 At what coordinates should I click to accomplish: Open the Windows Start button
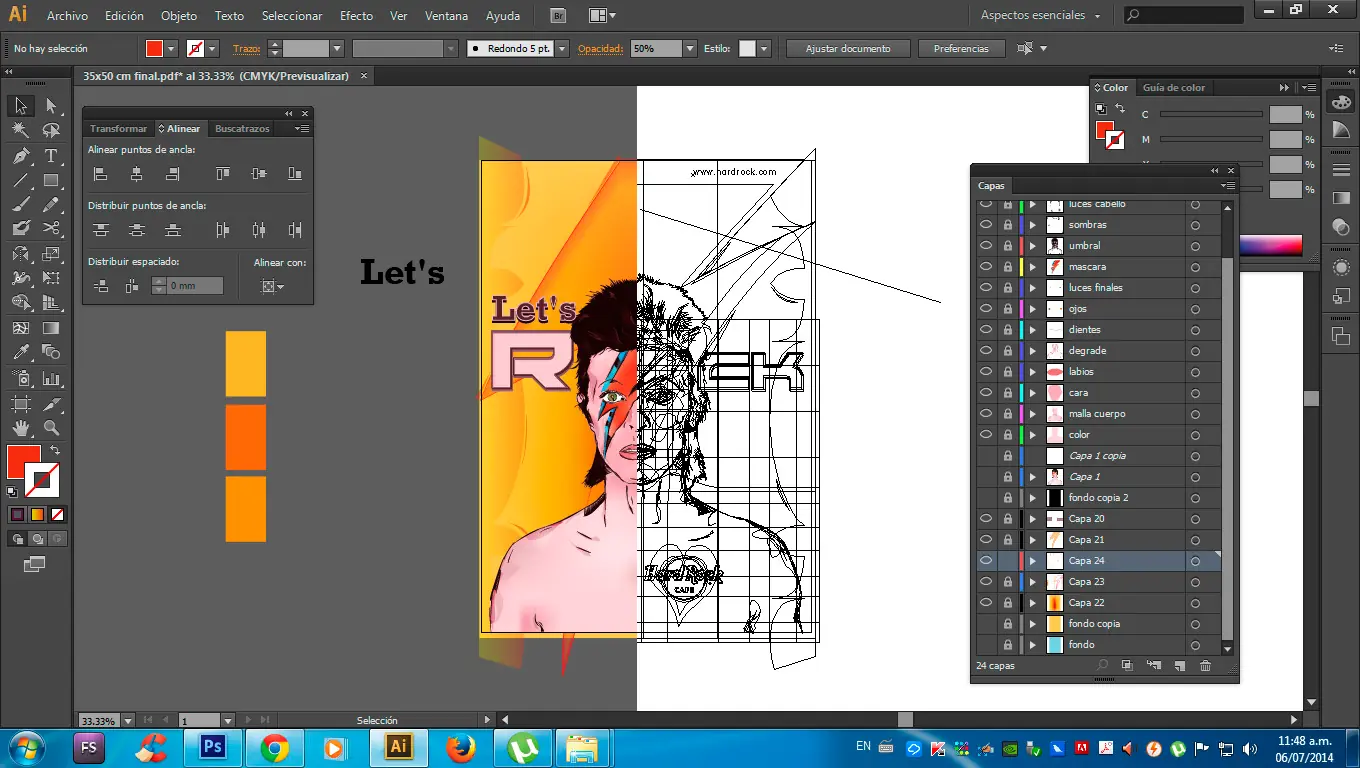coord(27,747)
